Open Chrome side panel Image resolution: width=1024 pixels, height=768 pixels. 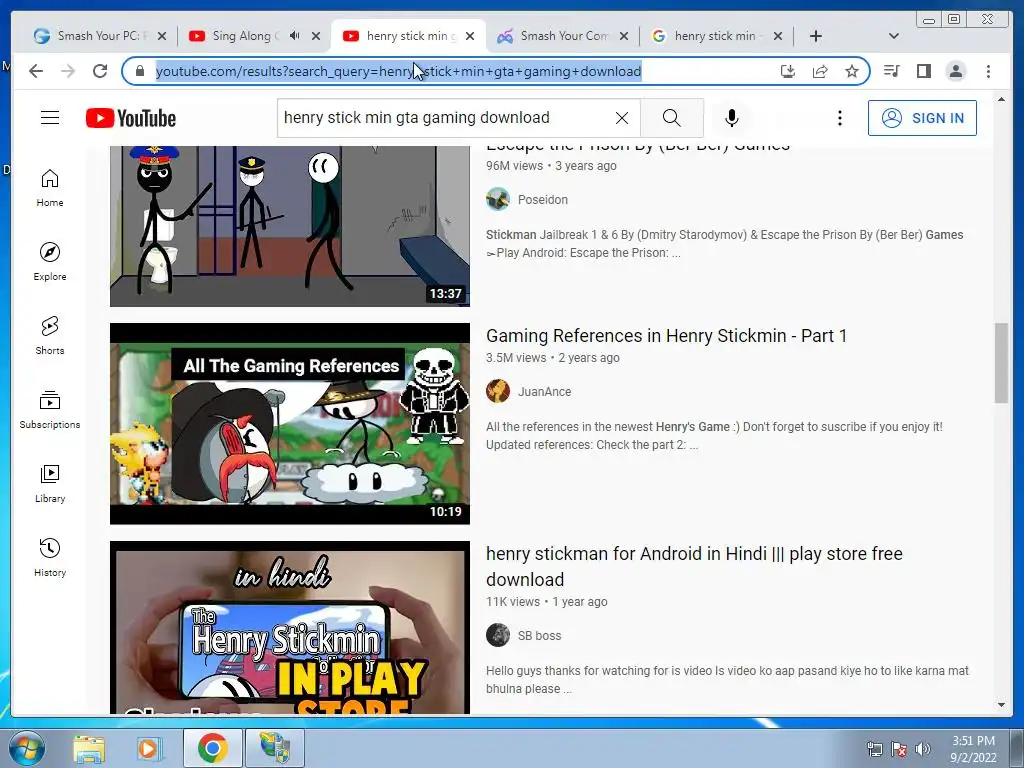pyautogui.click(x=923, y=71)
